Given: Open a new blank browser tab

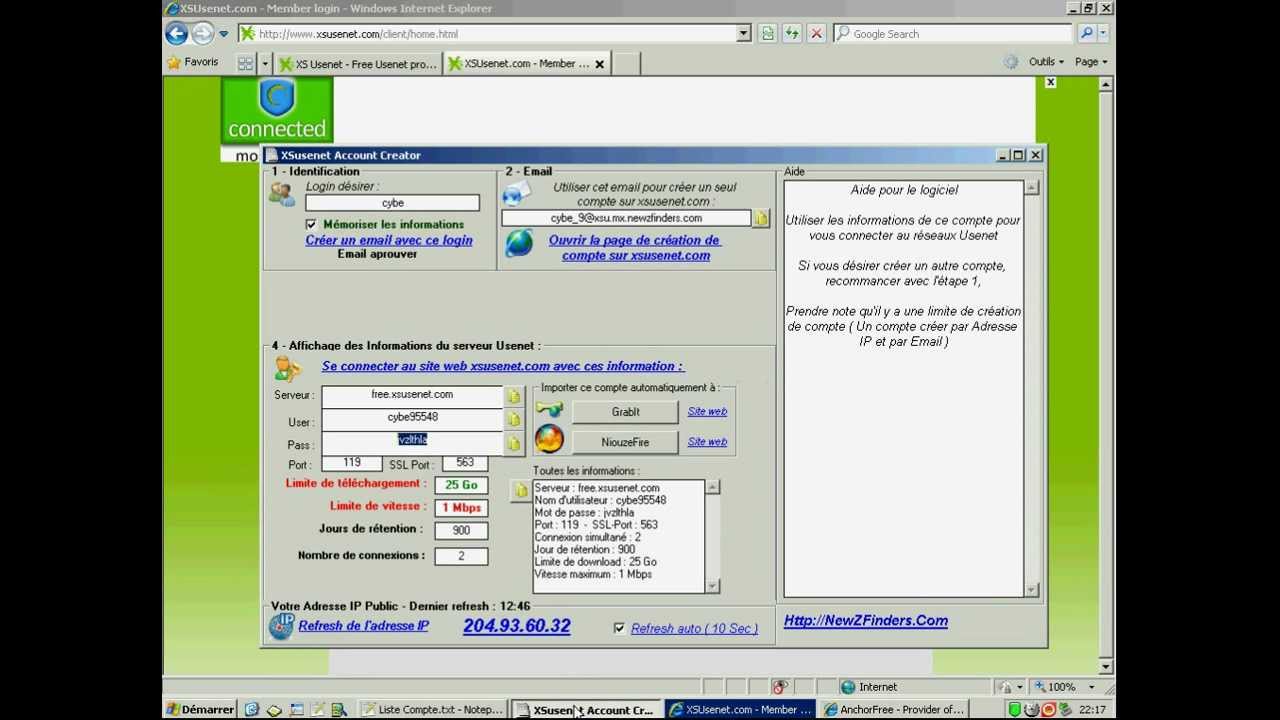Looking at the screenshot, I should tap(625, 64).
